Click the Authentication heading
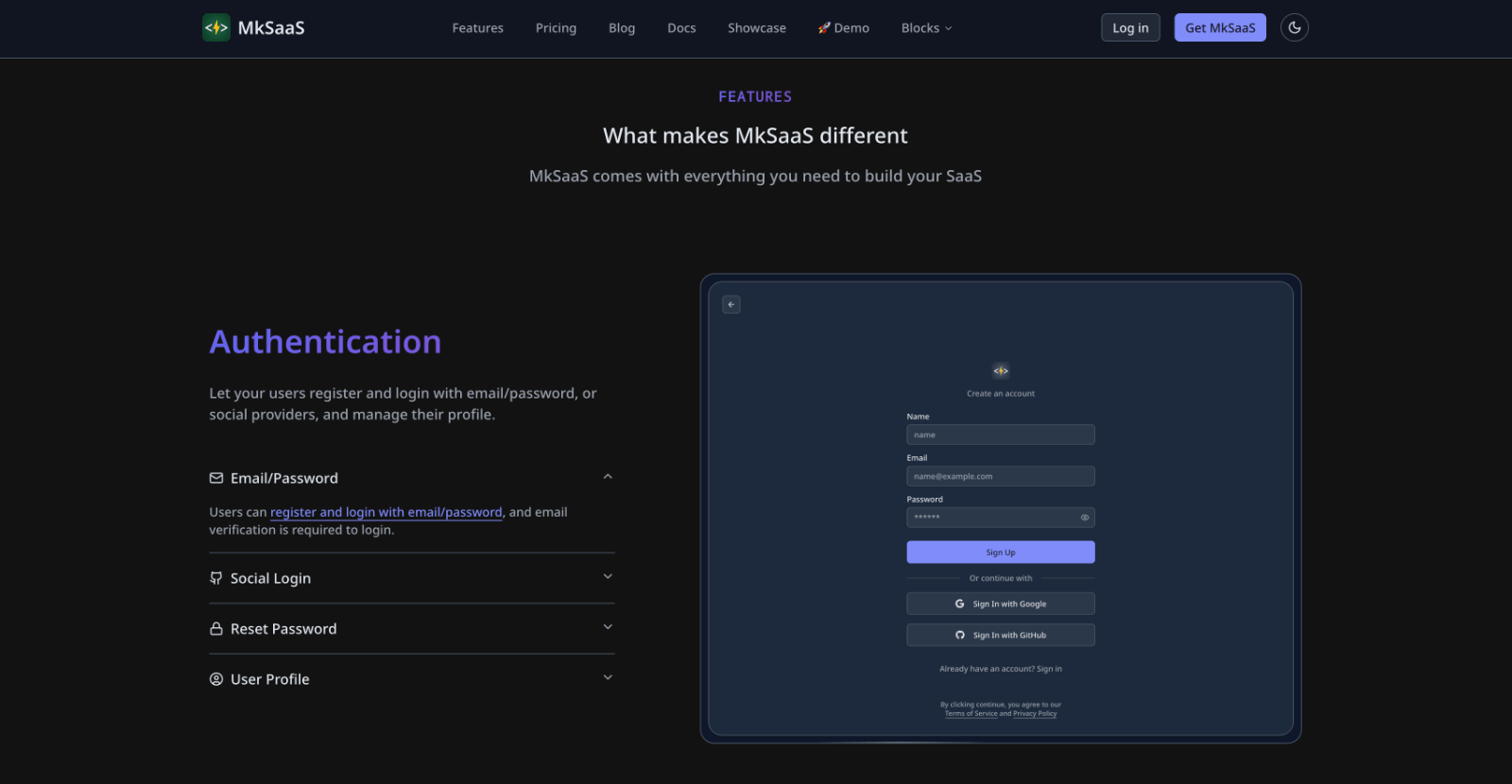Viewport: 1512px width, 784px height. click(325, 341)
